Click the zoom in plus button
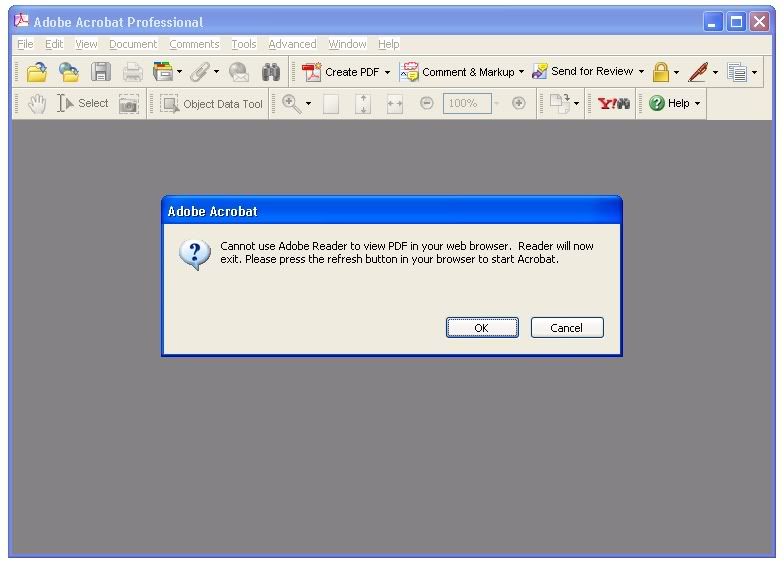This screenshot has height=568, width=784. click(x=519, y=104)
